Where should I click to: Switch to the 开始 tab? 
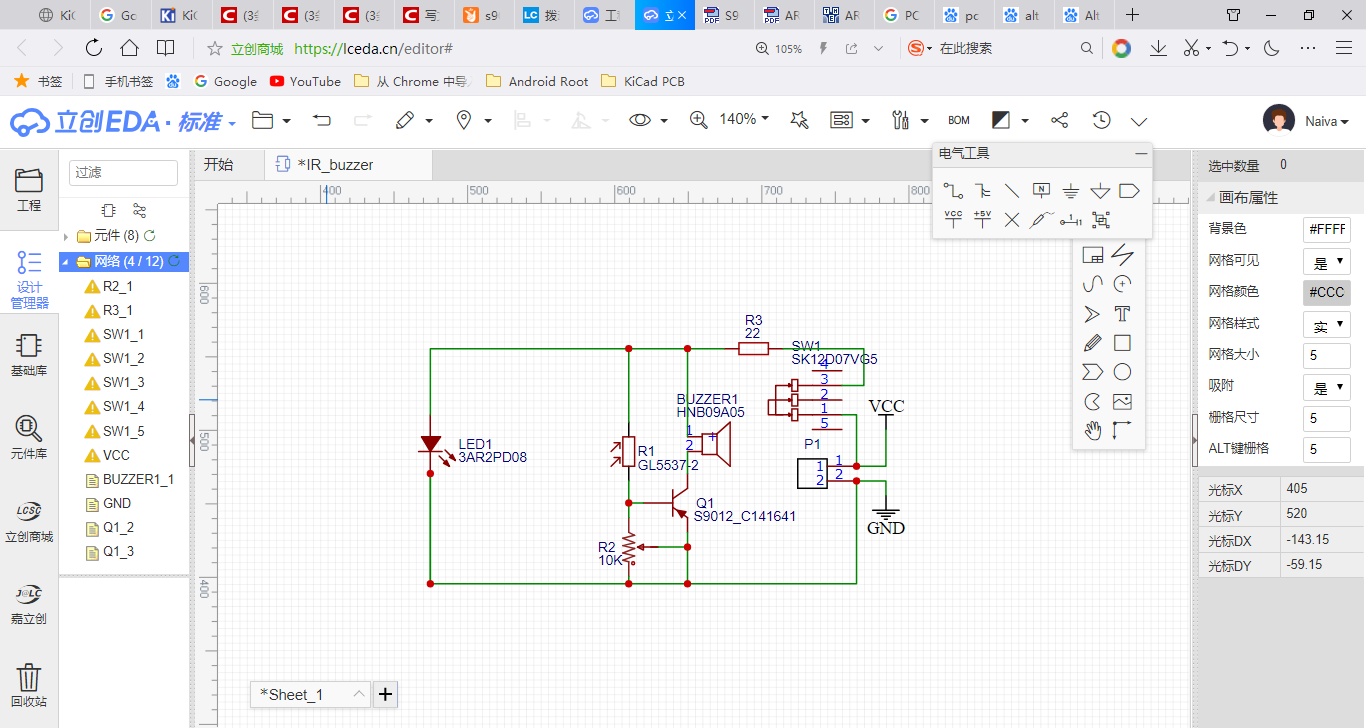(229, 164)
